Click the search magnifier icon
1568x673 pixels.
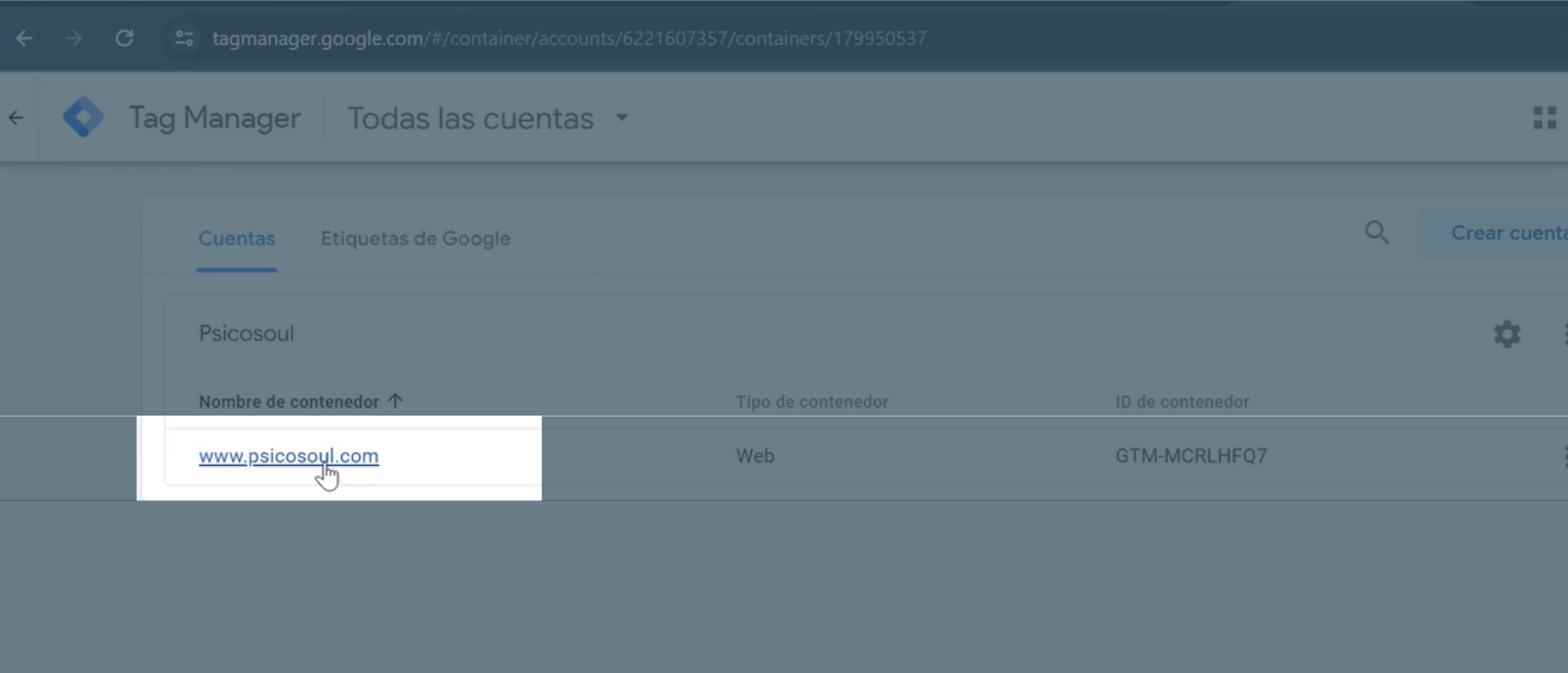(1377, 233)
